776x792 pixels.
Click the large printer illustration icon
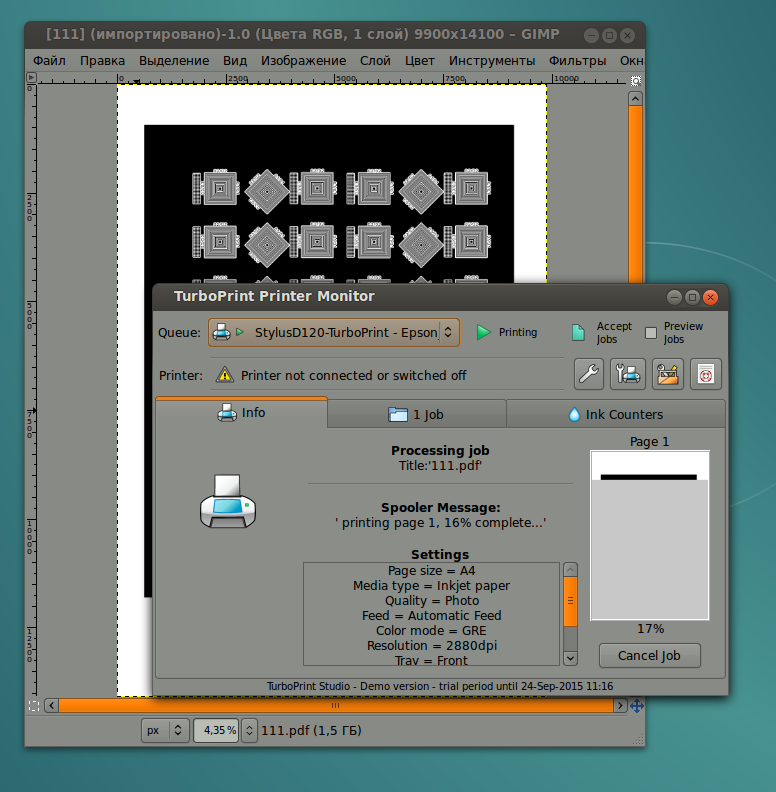point(228,501)
